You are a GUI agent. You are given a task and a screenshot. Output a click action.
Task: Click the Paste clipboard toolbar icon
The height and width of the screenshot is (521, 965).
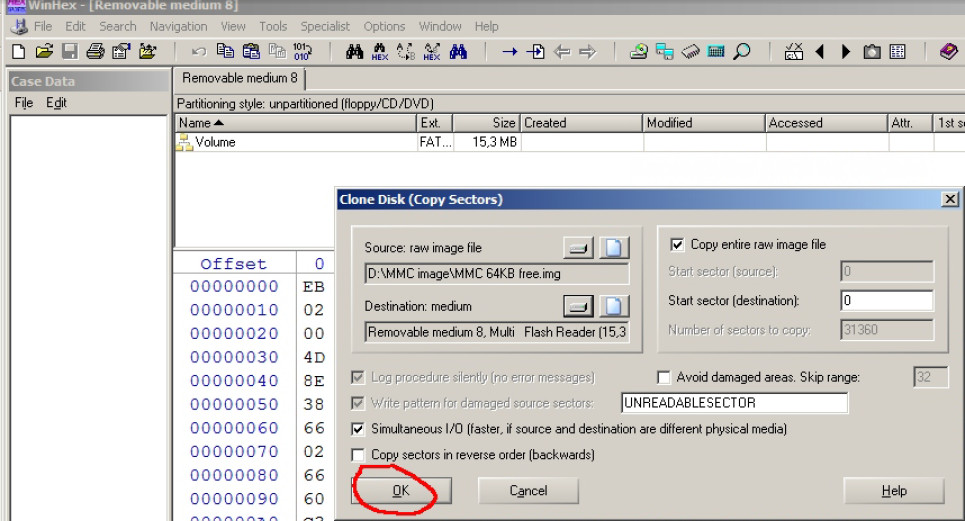[251, 51]
